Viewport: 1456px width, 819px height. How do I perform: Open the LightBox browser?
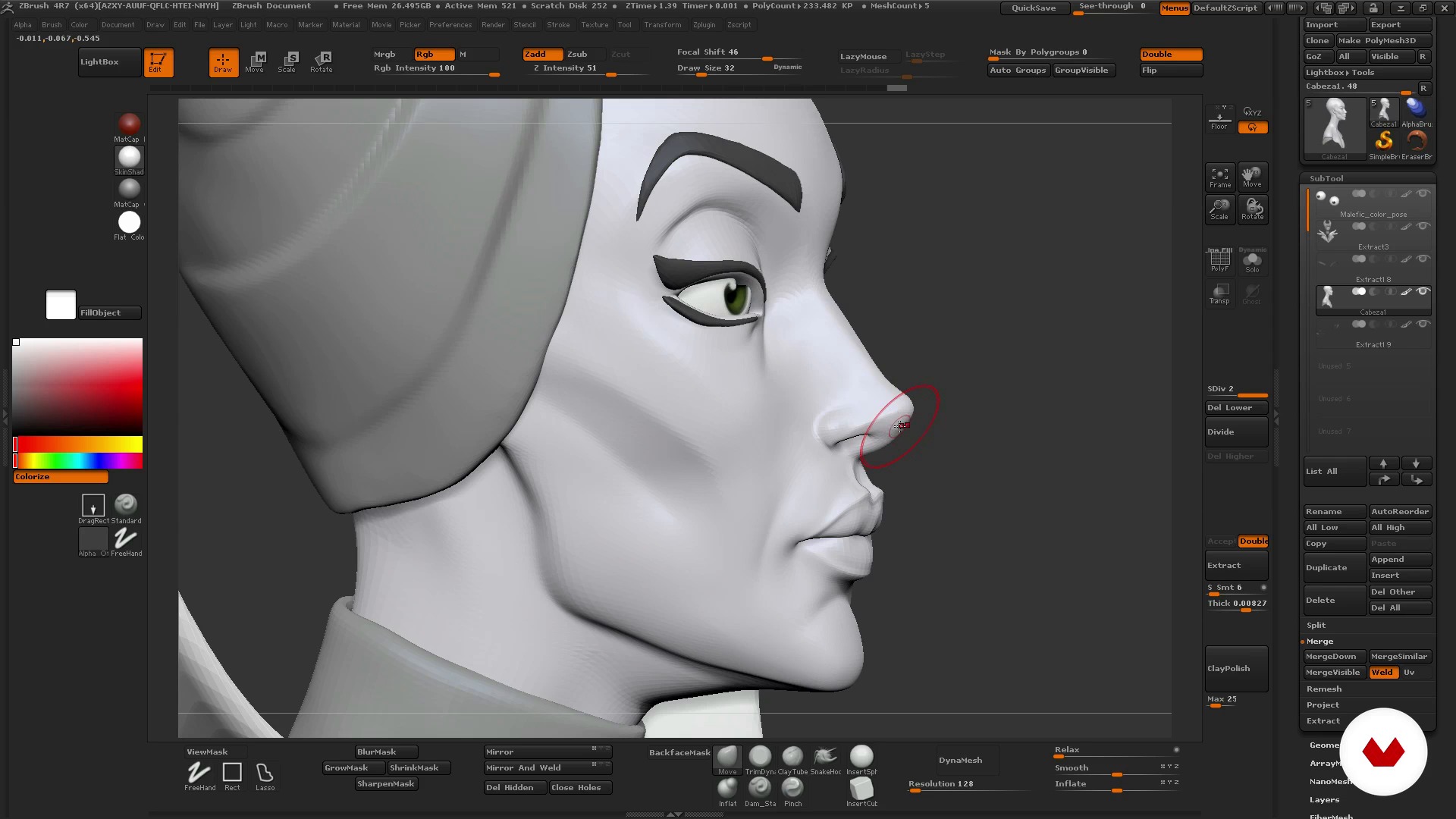(x=109, y=62)
